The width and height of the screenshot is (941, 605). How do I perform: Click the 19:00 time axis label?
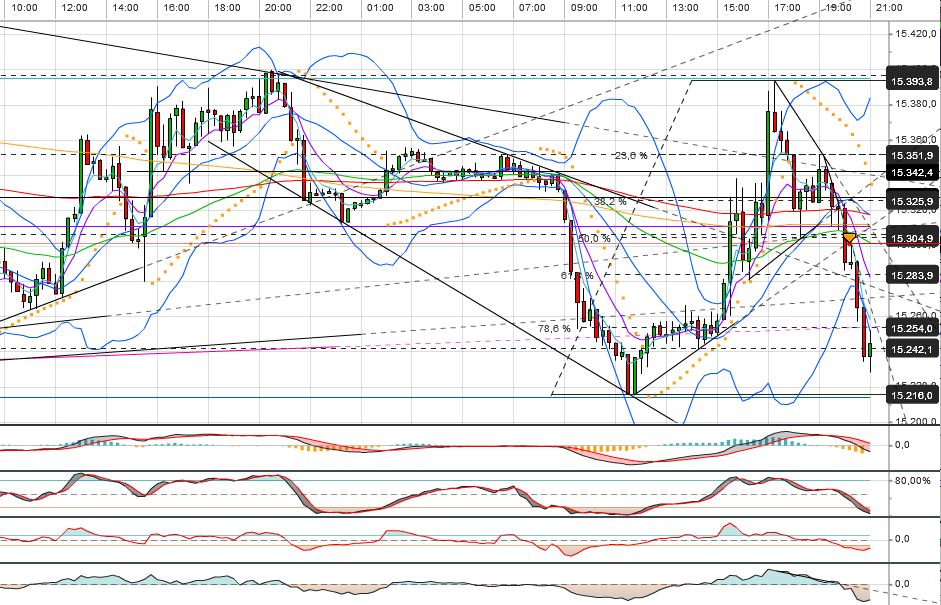coord(838,8)
